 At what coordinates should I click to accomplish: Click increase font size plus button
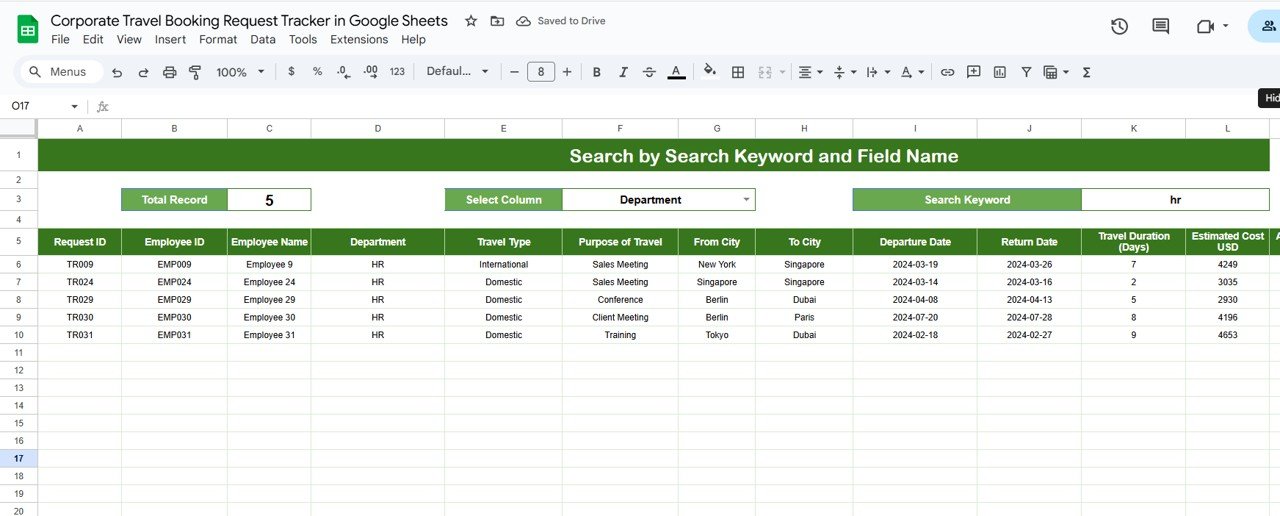pos(567,72)
